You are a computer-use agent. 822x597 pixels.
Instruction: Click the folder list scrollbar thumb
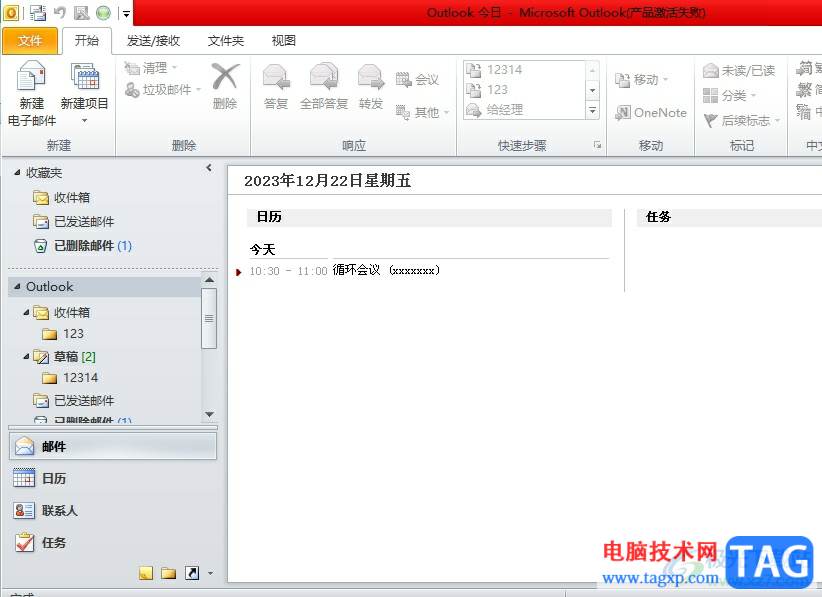click(209, 318)
